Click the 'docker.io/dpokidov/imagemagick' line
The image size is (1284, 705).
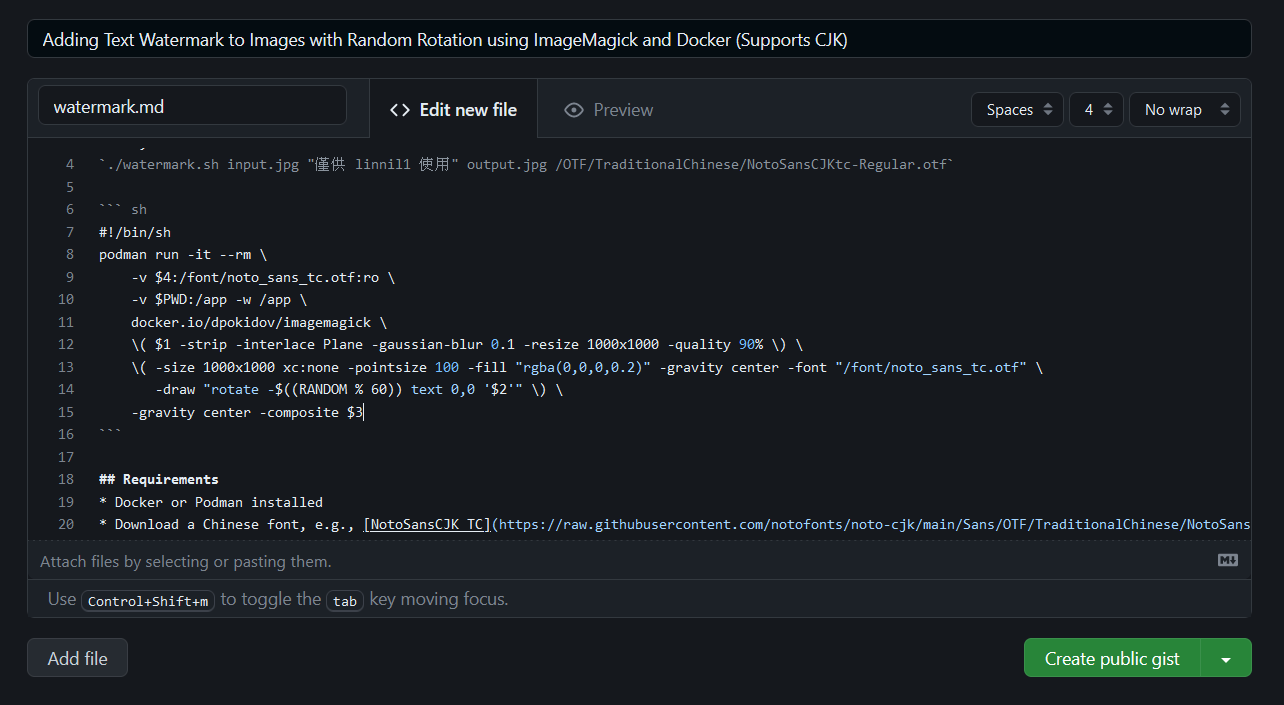[x=259, y=322]
